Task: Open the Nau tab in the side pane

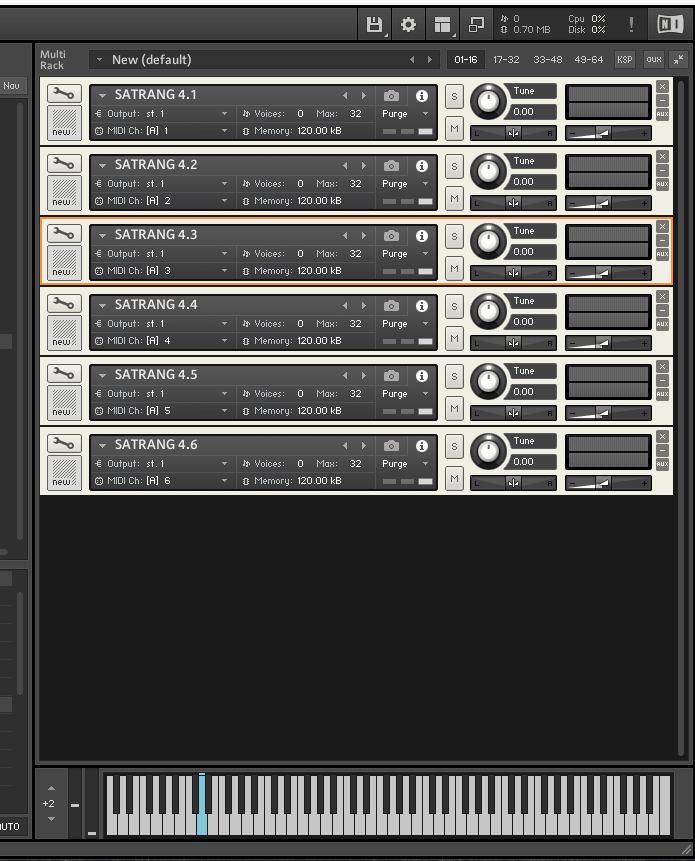Action: tap(12, 86)
